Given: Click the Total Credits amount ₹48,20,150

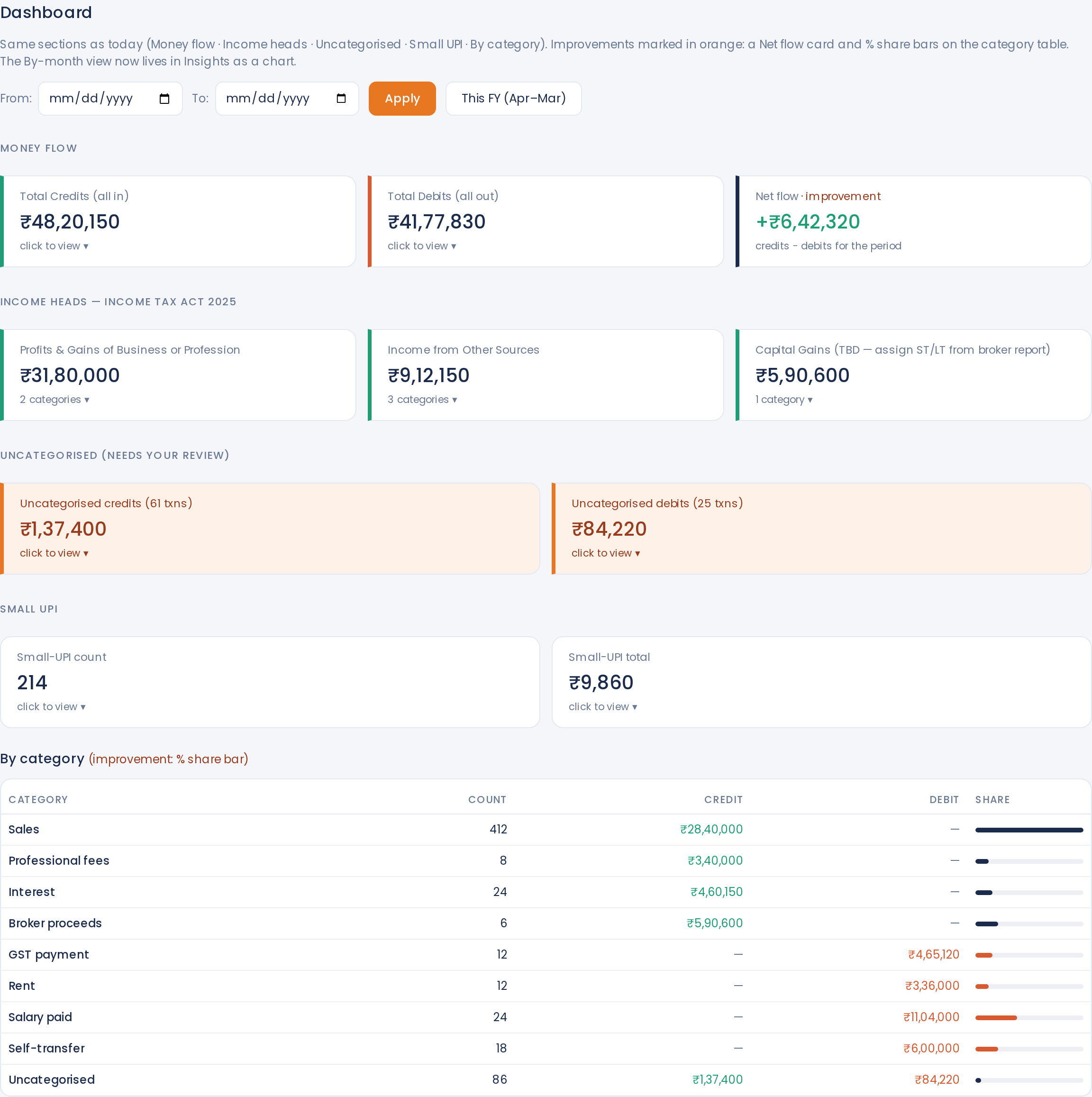Looking at the screenshot, I should click(70, 222).
